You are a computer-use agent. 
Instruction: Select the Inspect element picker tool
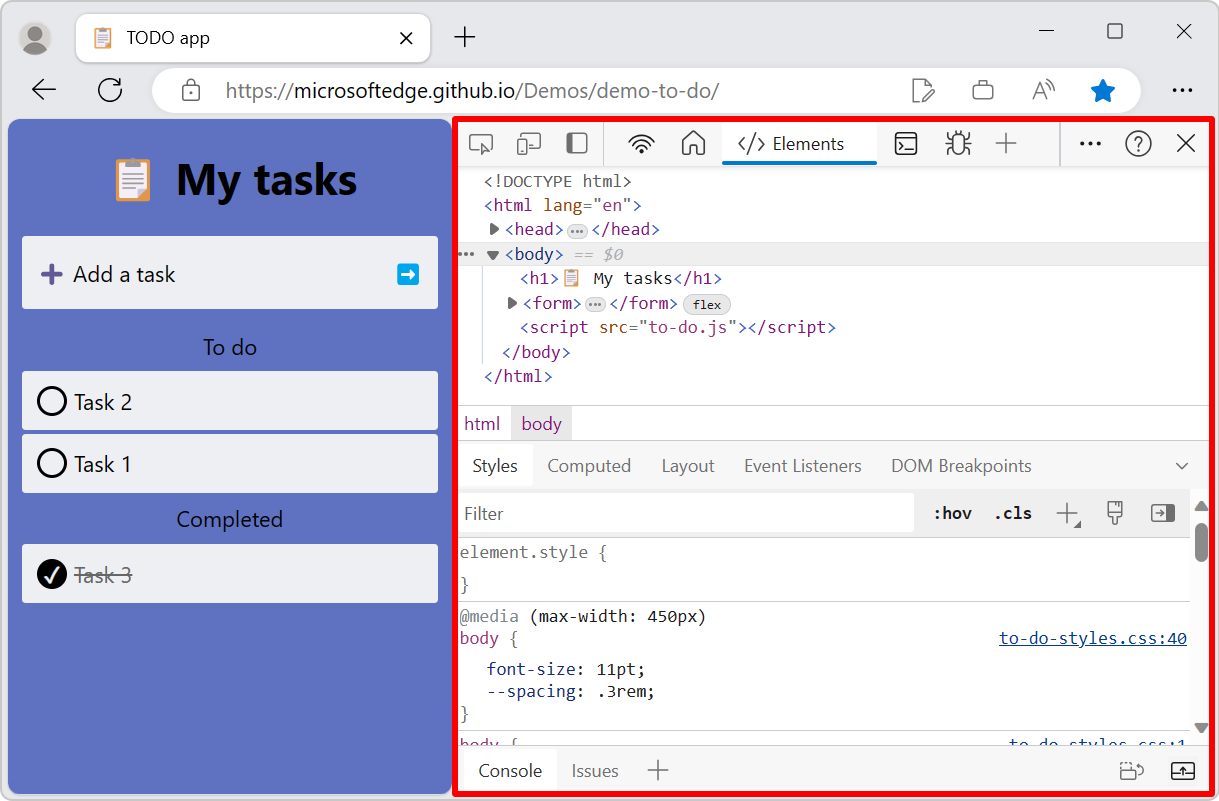coord(481,143)
